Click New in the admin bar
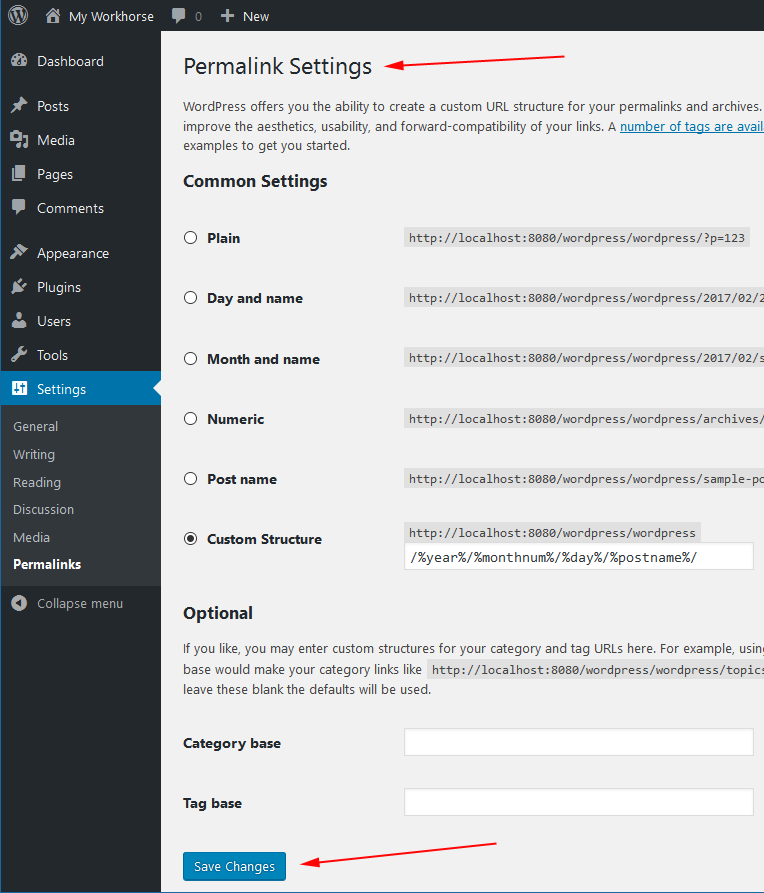 256,17
